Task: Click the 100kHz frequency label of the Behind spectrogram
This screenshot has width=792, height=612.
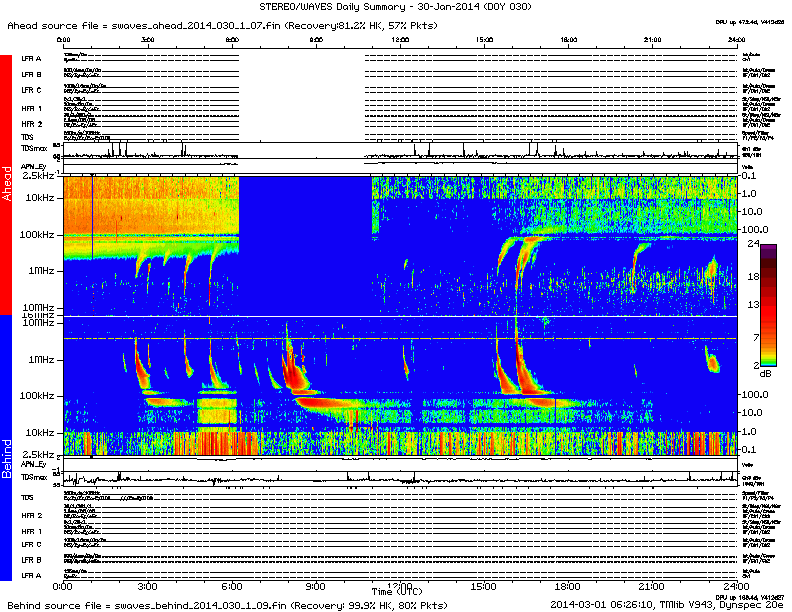Action: tap(36, 395)
